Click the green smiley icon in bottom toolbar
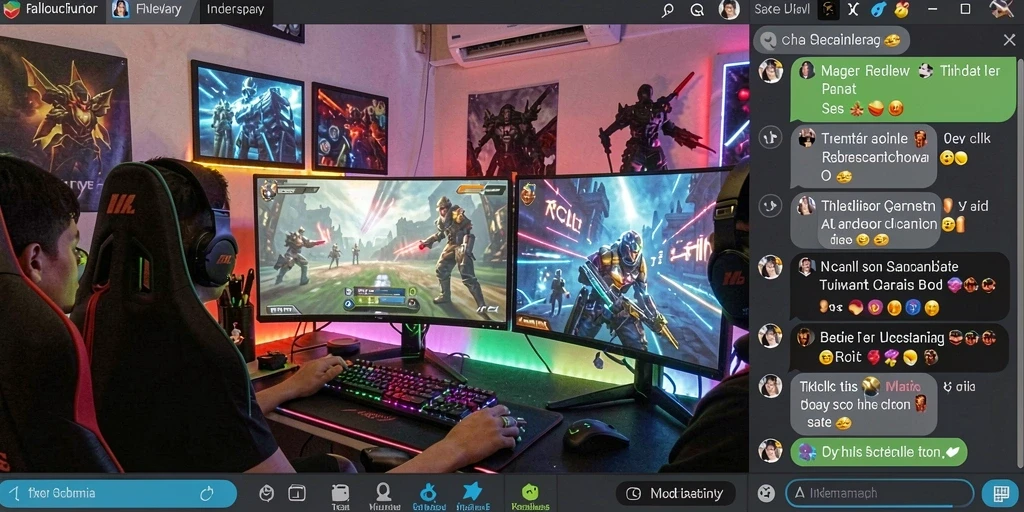The image size is (1024, 512). 530,493
